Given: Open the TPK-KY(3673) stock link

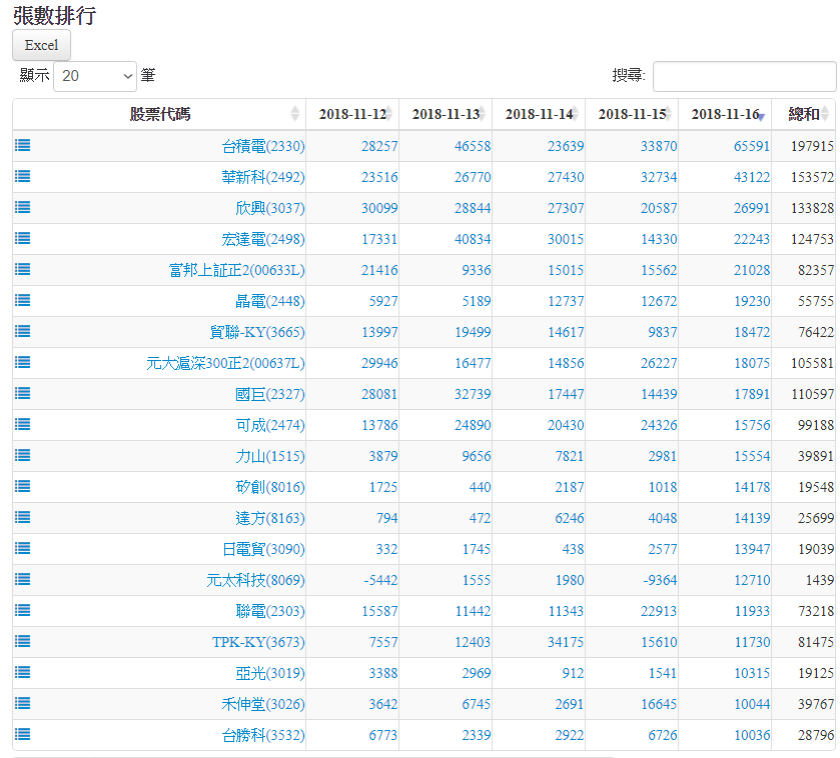Looking at the screenshot, I should (x=258, y=642).
